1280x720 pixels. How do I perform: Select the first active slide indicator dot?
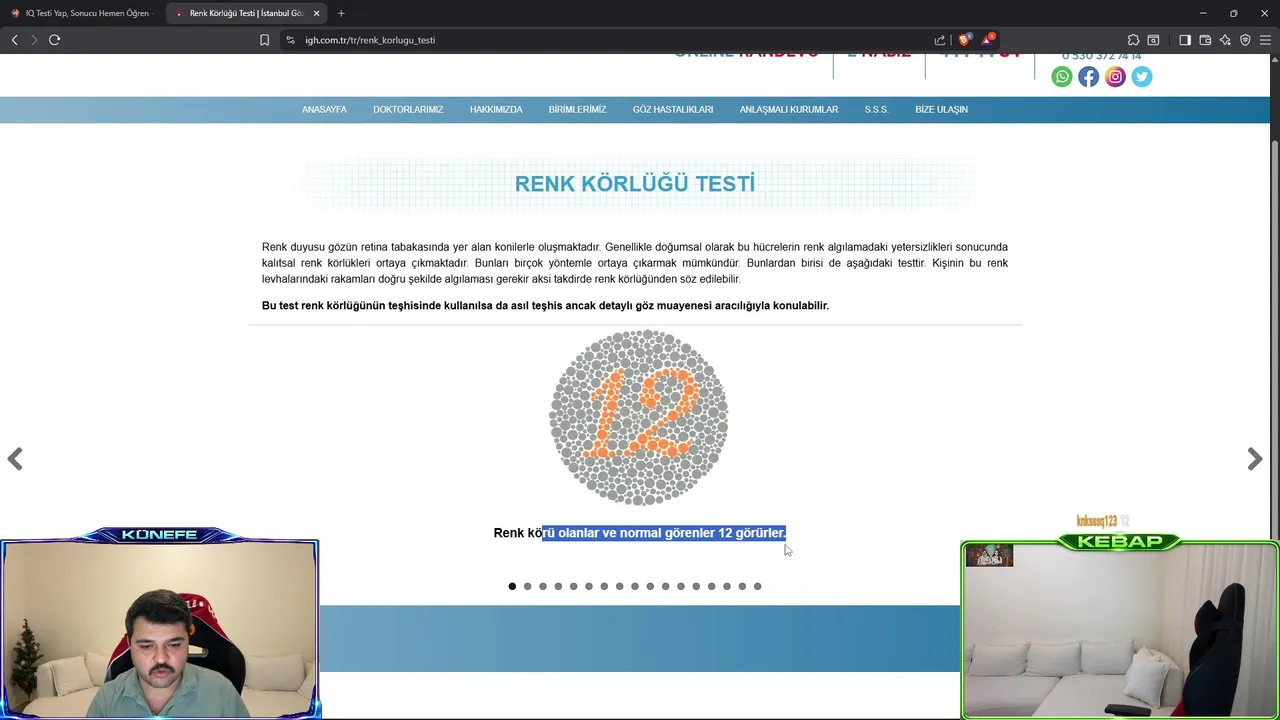512,586
